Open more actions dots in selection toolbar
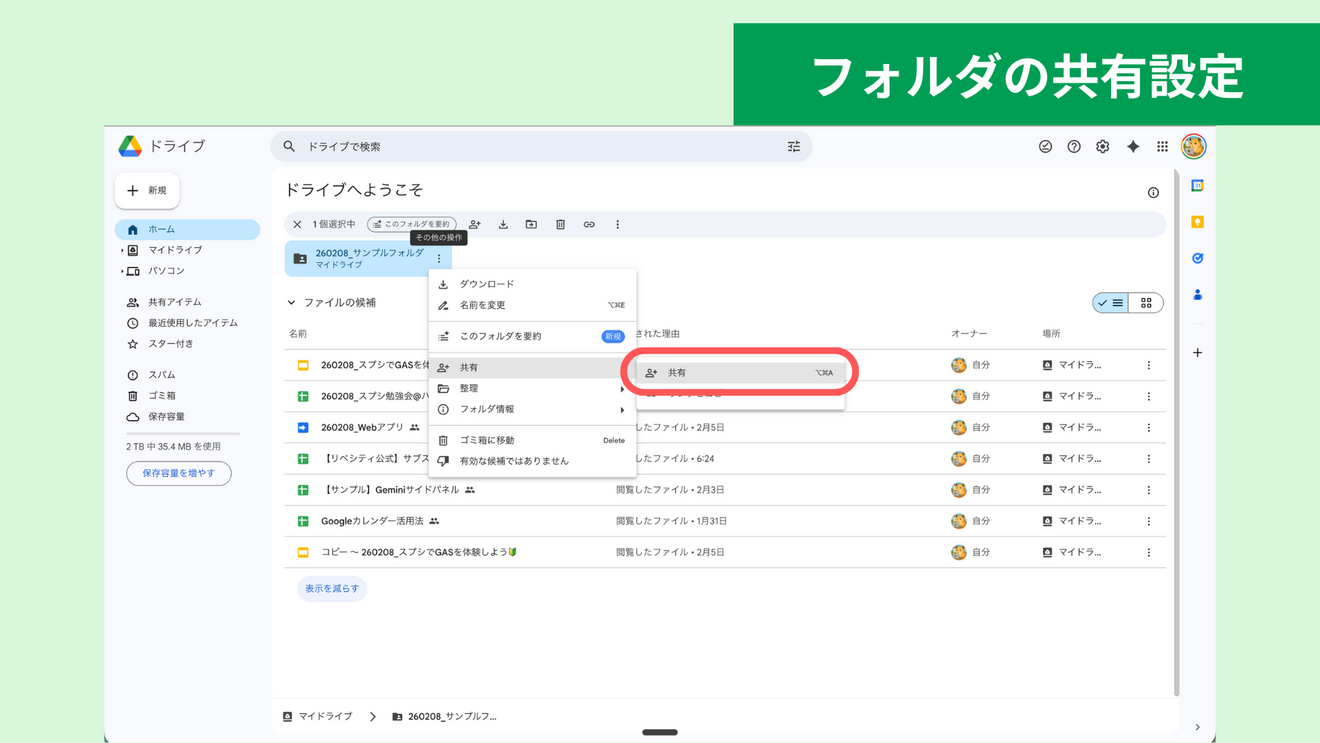Image resolution: width=1320 pixels, height=743 pixels. click(x=617, y=225)
